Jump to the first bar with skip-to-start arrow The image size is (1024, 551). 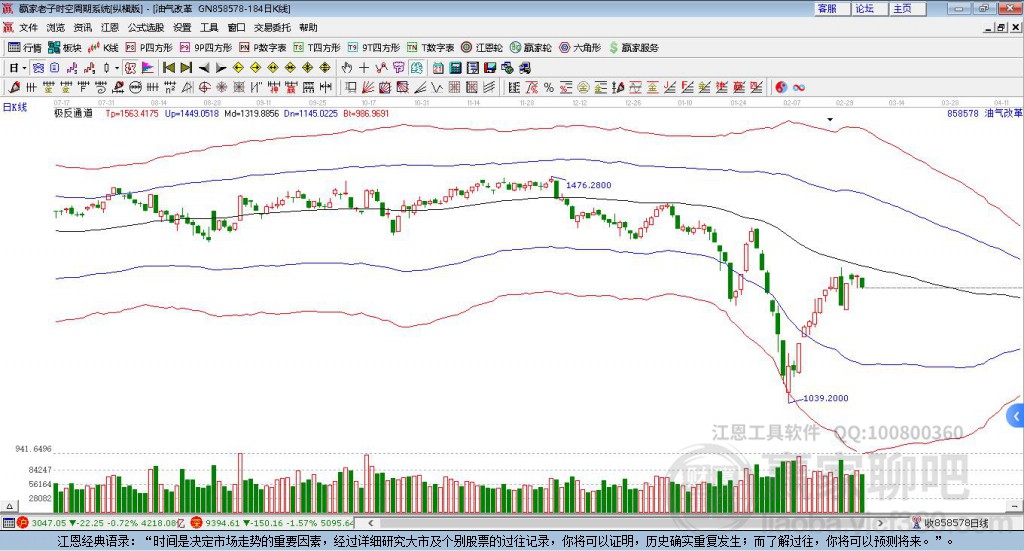coord(169,68)
